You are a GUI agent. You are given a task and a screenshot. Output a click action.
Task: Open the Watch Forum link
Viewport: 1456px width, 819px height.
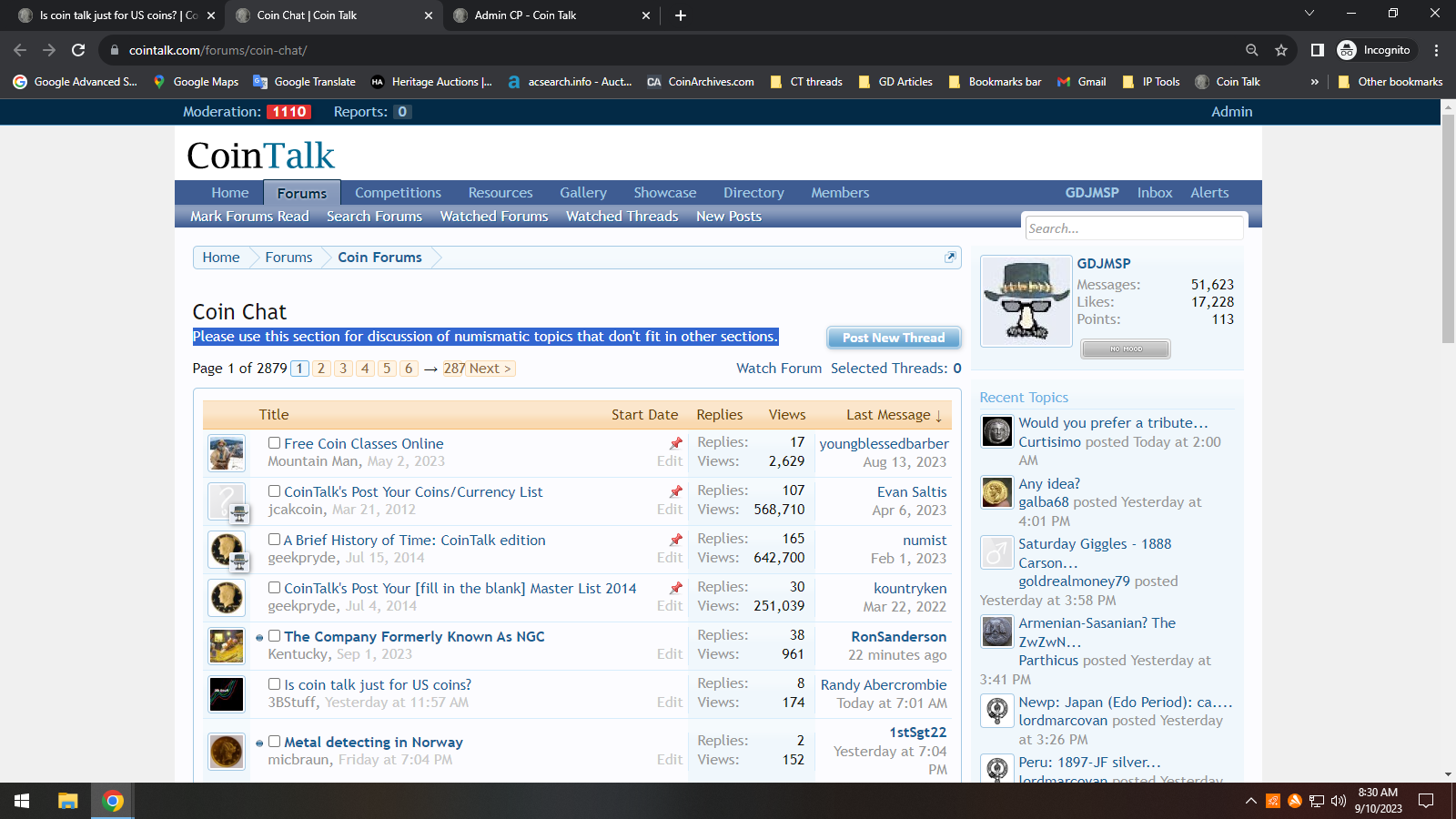tap(779, 369)
